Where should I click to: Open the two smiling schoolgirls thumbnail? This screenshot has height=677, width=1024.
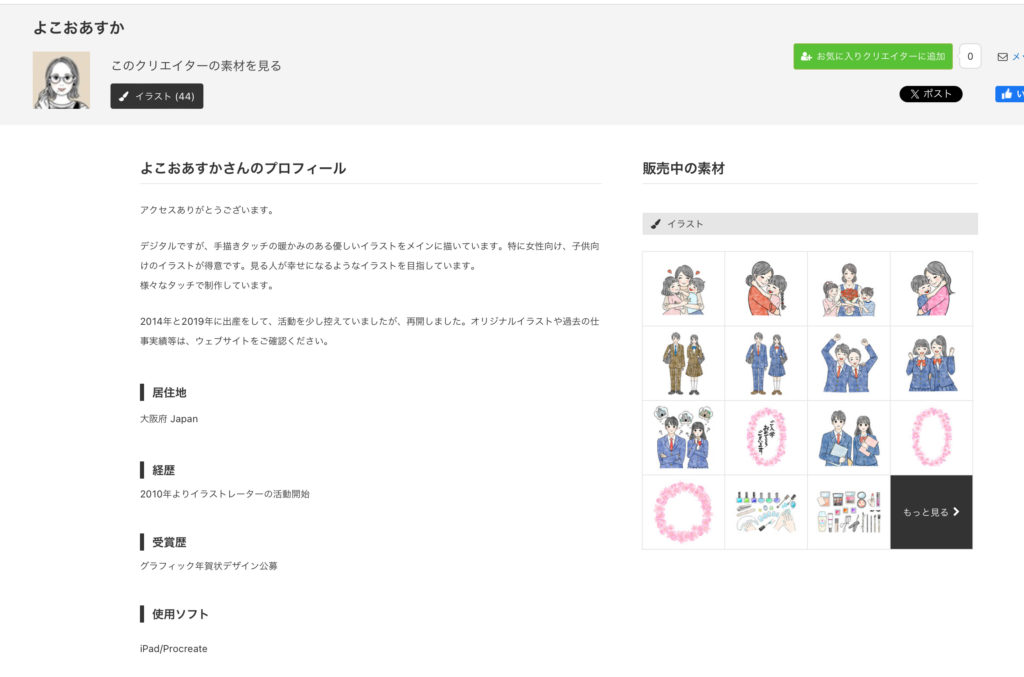click(x=931, y=363)
